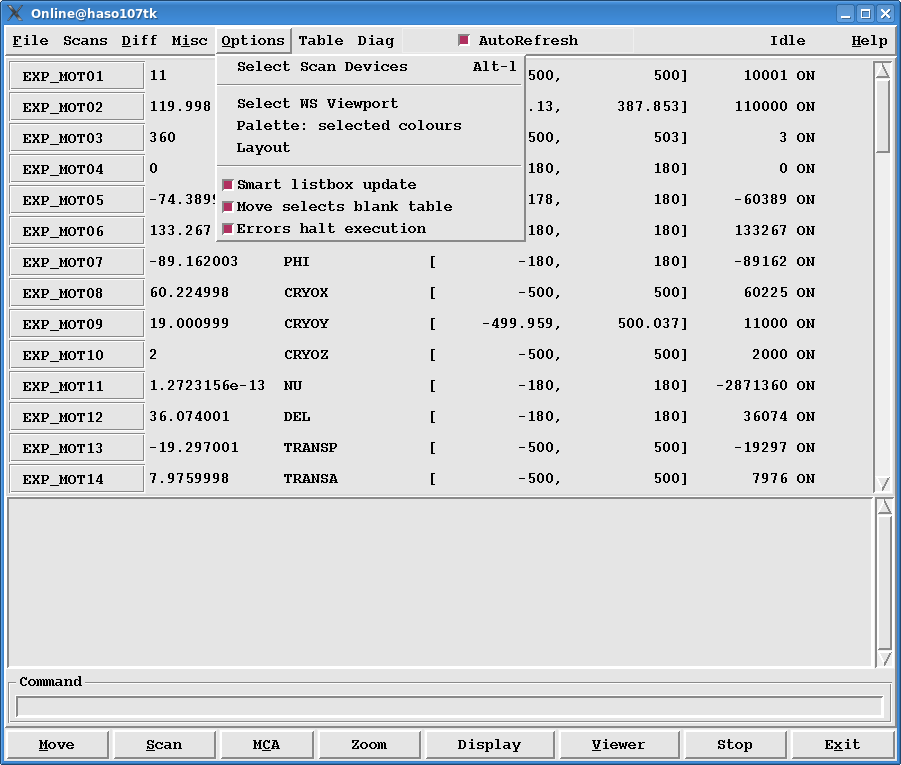
Task: Maximize the Online@haso107tk window
Action: coord(865,13)
